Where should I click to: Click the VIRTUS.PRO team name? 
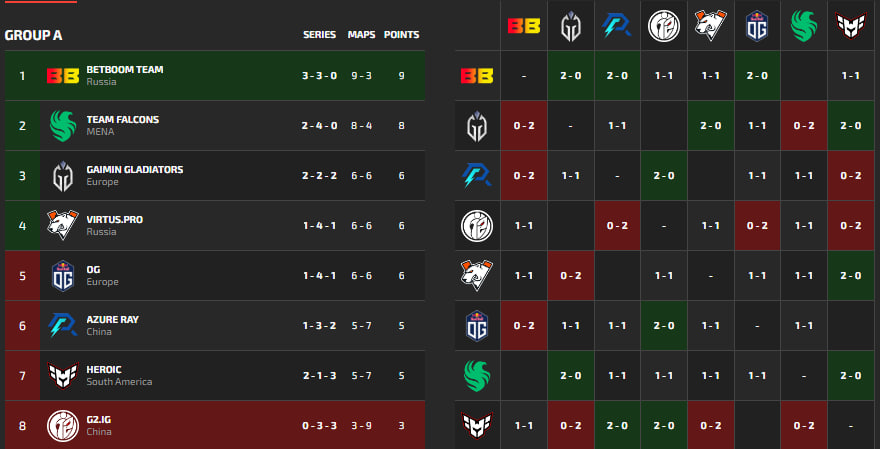pos(113,220)
